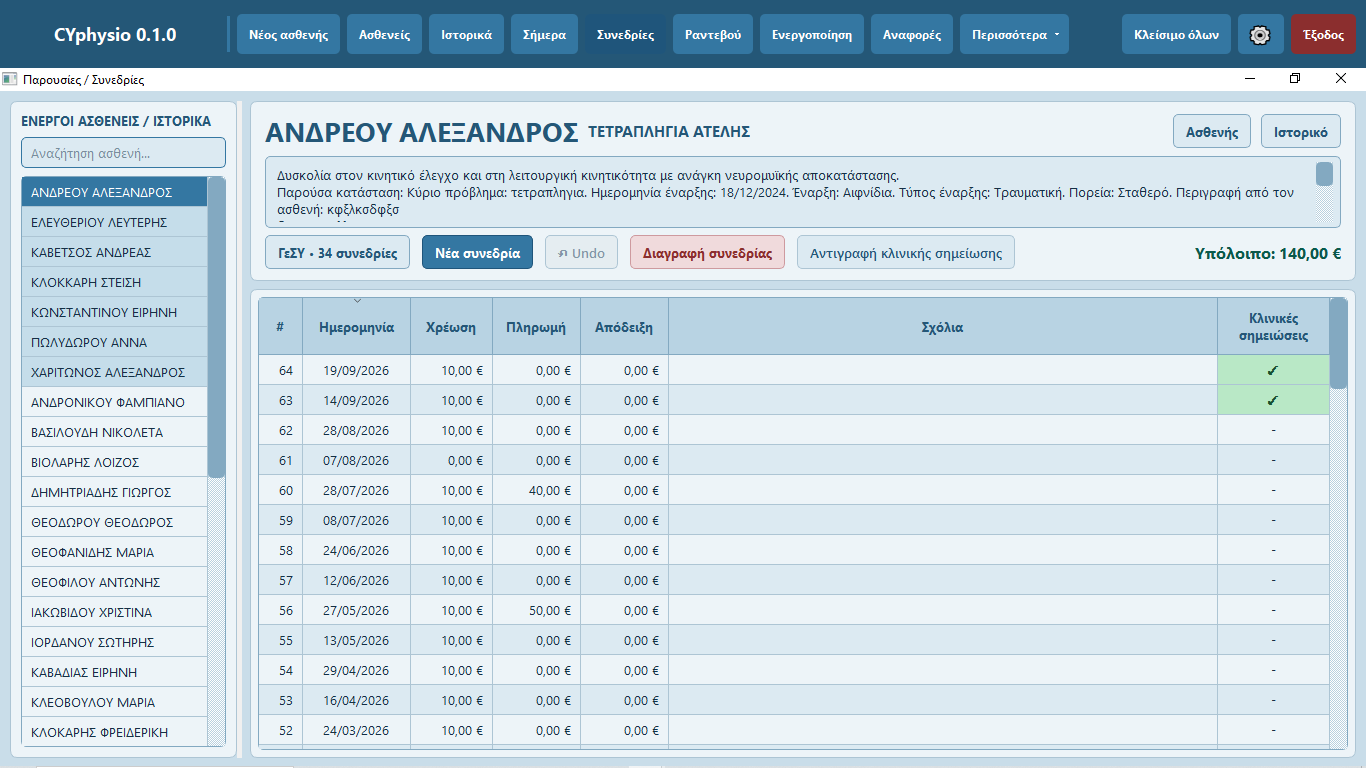The width and height of the screenshot is (1366, 768).
Task: Click the 50,00 € payment cell
Action: coord(536,610)
